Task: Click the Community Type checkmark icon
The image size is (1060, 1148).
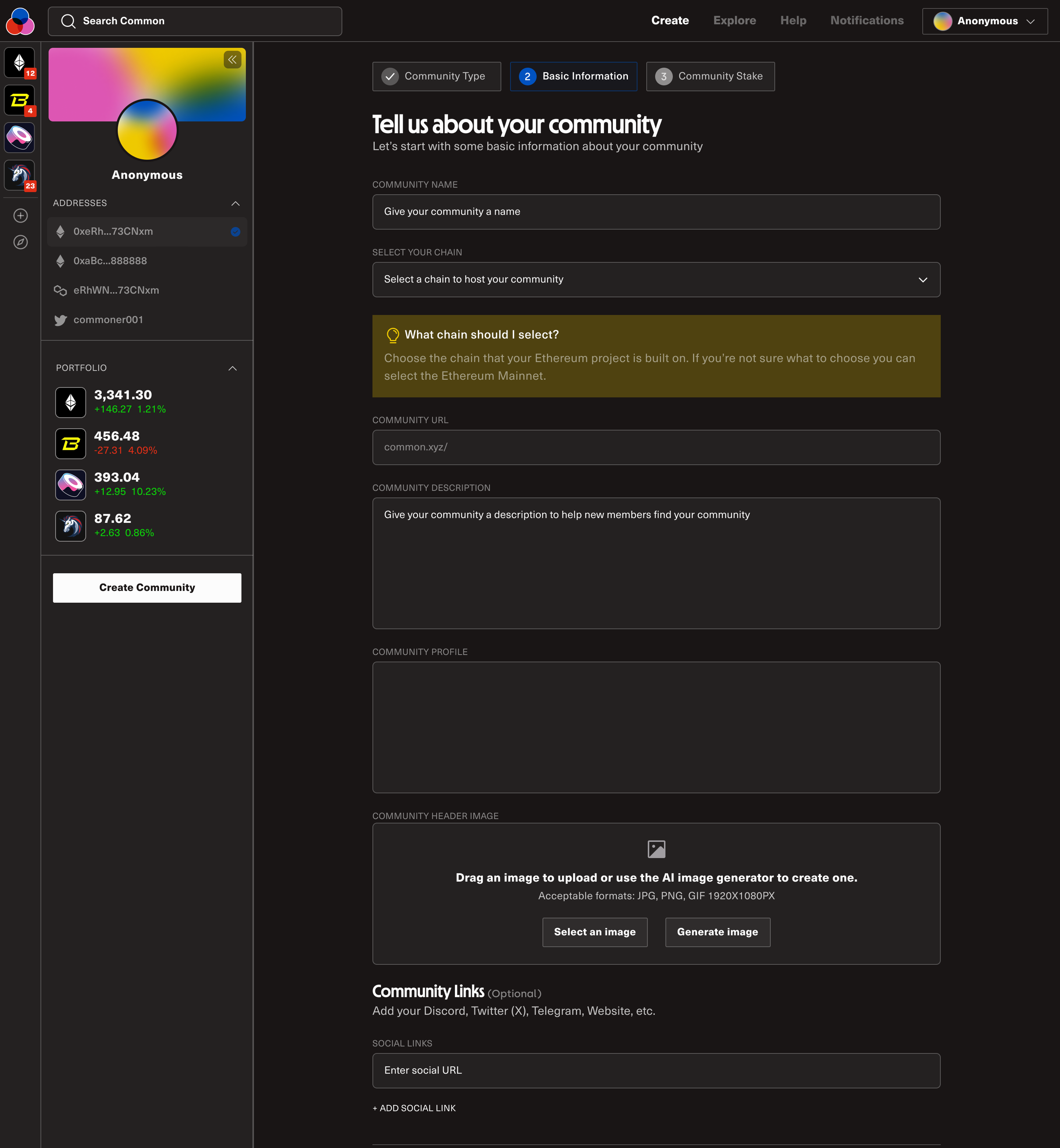Action: click(390, 76)
